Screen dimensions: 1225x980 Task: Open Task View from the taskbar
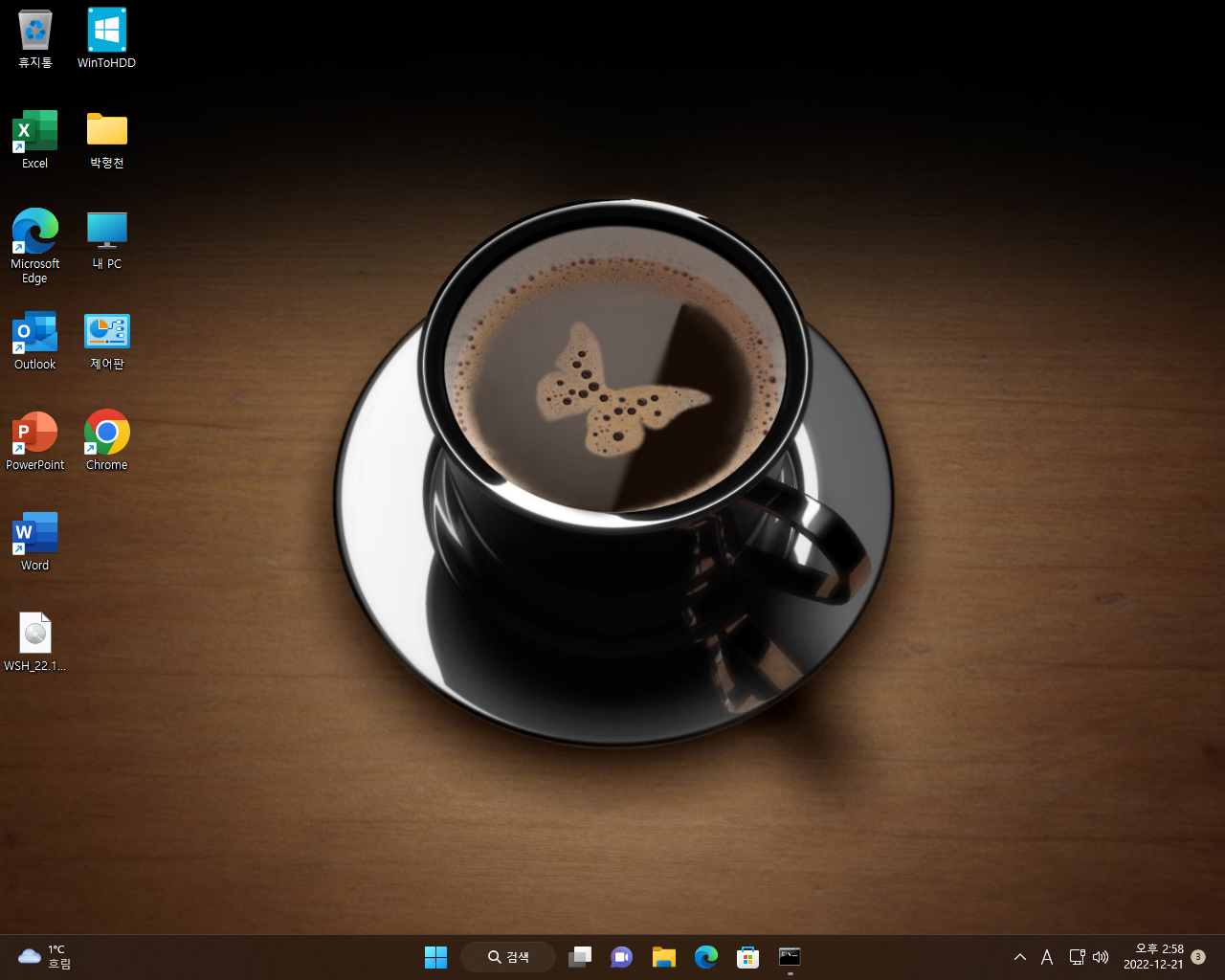pyautogui.click(x=580, y=957)
